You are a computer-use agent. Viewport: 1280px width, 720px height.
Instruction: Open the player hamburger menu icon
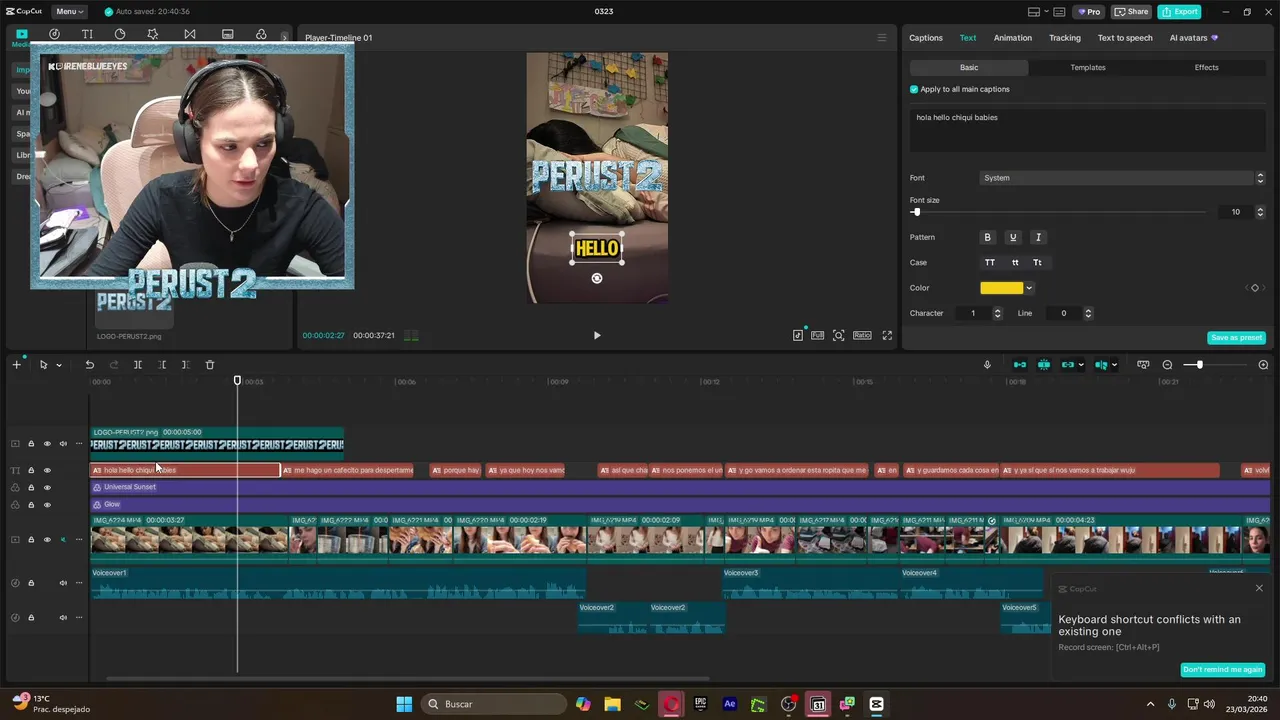[x=881, y=38]
